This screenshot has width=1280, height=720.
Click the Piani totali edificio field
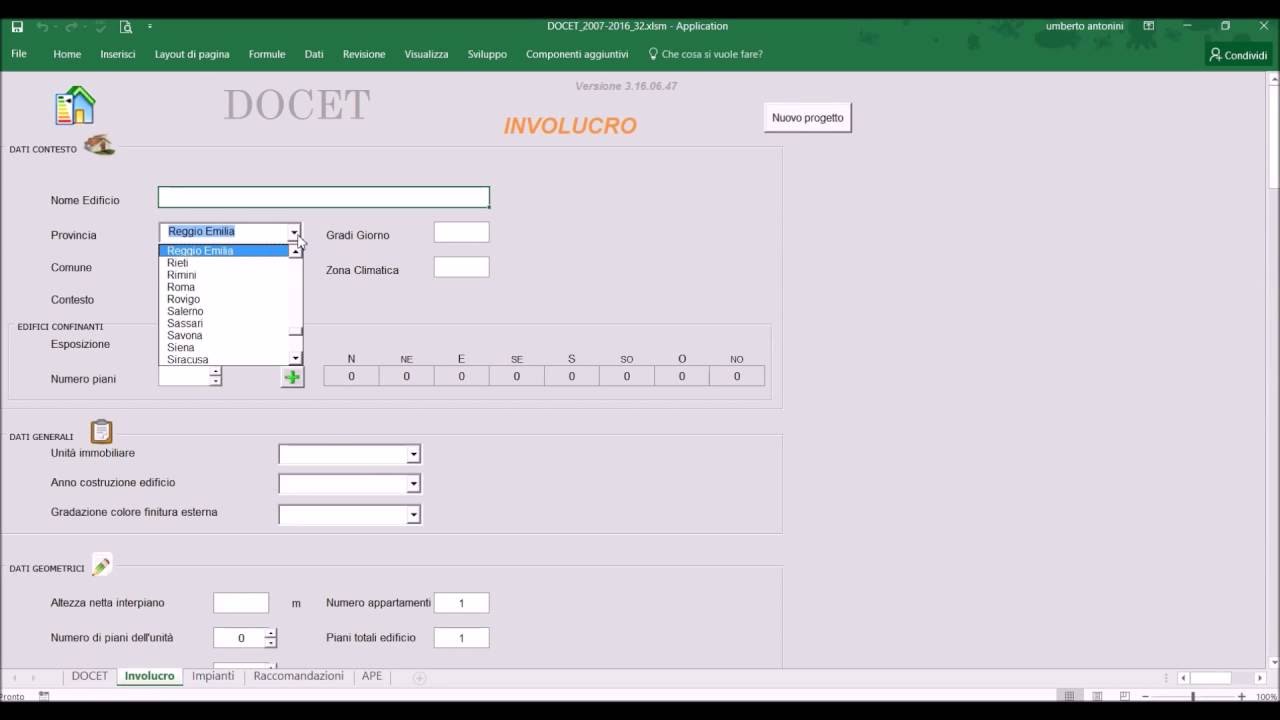point(461,638)
